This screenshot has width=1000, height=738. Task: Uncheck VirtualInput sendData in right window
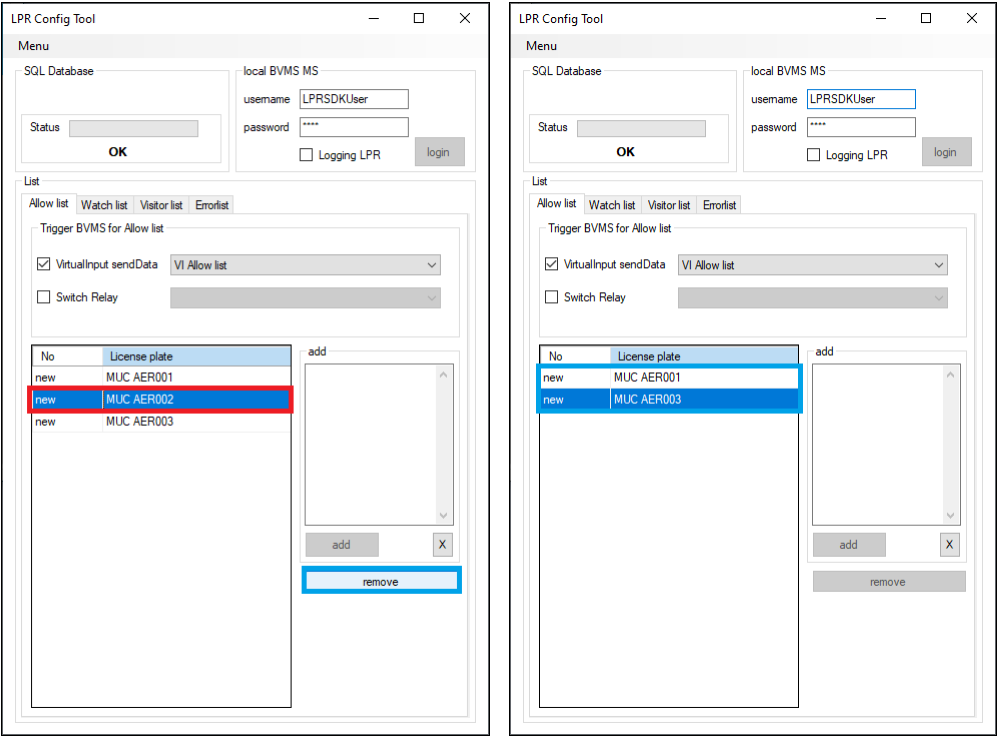click(551, 265)
